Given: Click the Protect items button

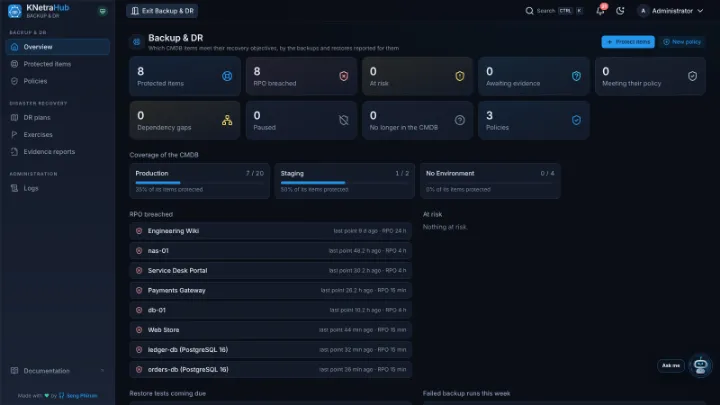Looking at the screenshot, I should (x=628, y=42).
